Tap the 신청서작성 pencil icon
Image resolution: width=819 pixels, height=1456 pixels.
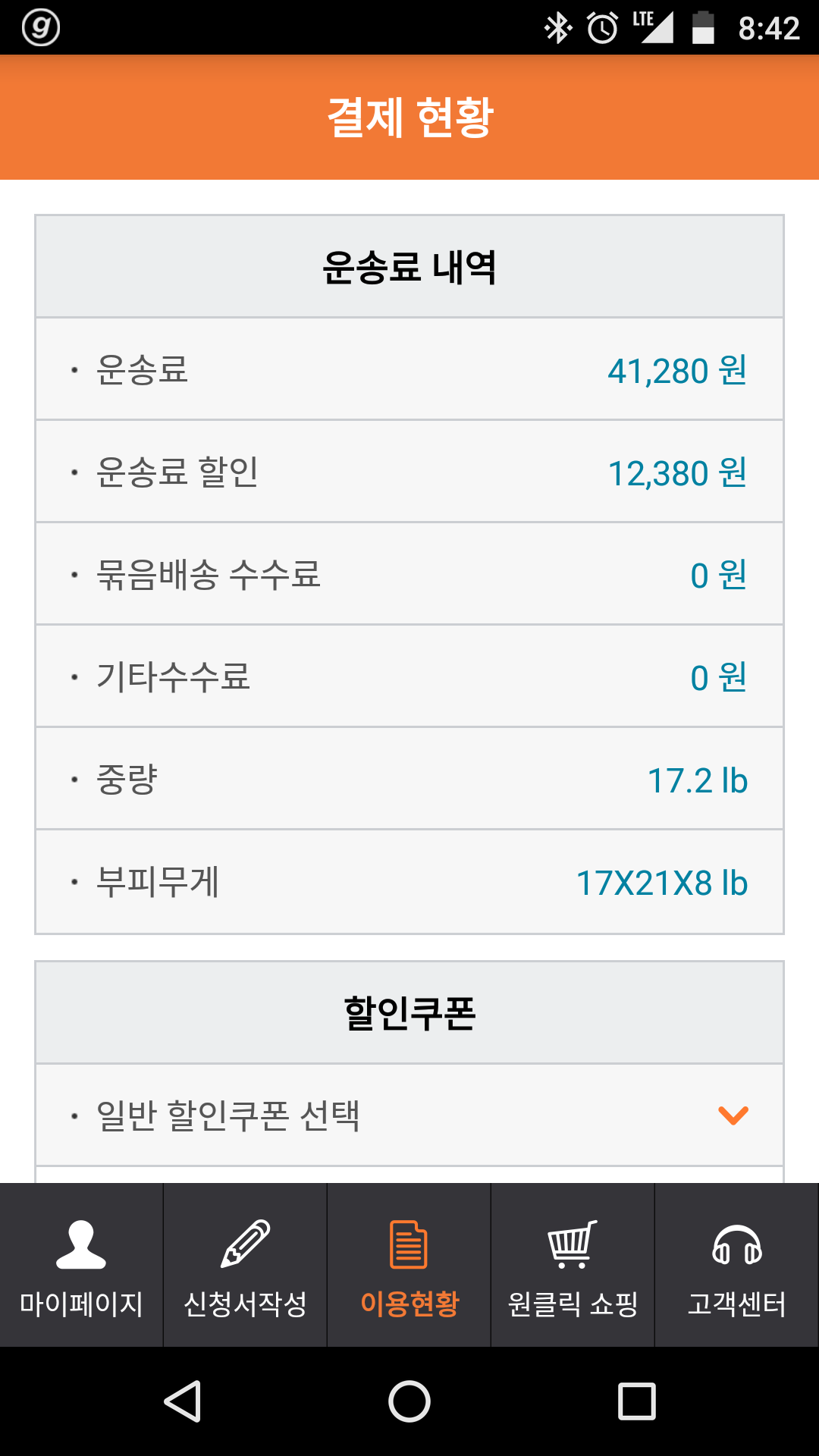245,1244
